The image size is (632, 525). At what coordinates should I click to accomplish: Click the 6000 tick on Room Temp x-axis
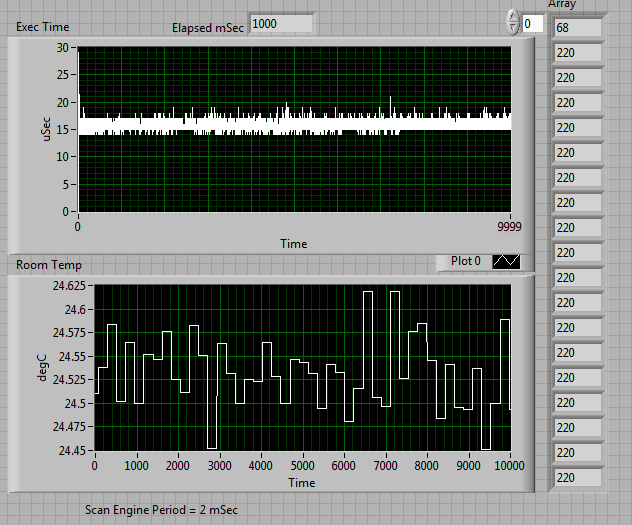343,466
